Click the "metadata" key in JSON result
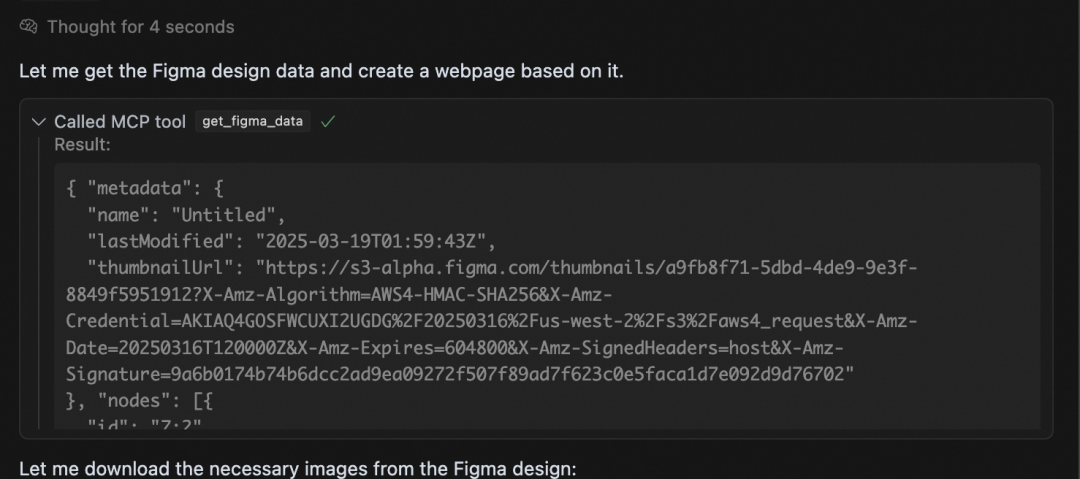Viewport: 1080px width, 479px height. [x=138, y=188]
